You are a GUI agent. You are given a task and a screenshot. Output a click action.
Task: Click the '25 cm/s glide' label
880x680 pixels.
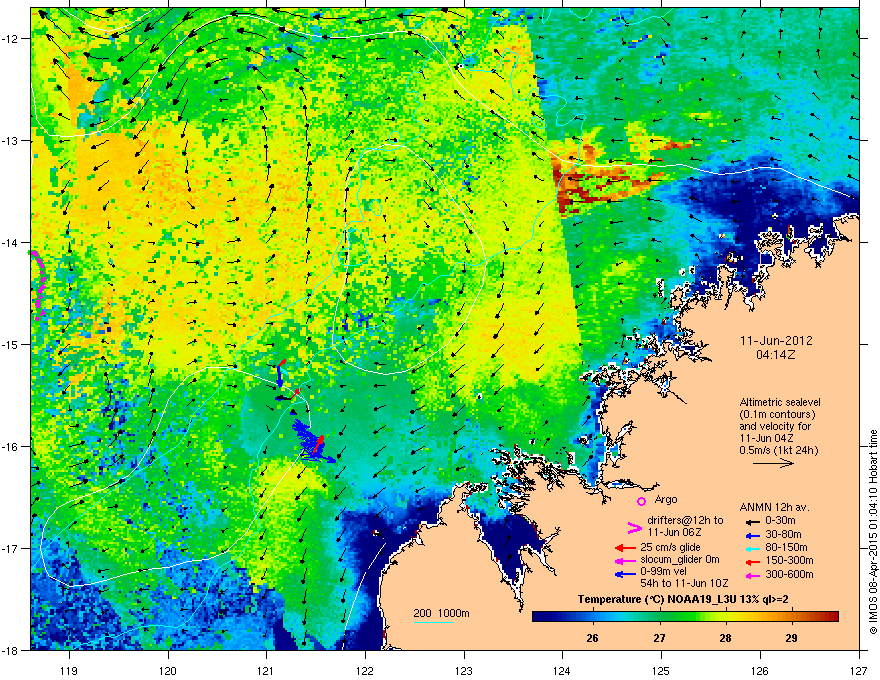pos(670,547)
